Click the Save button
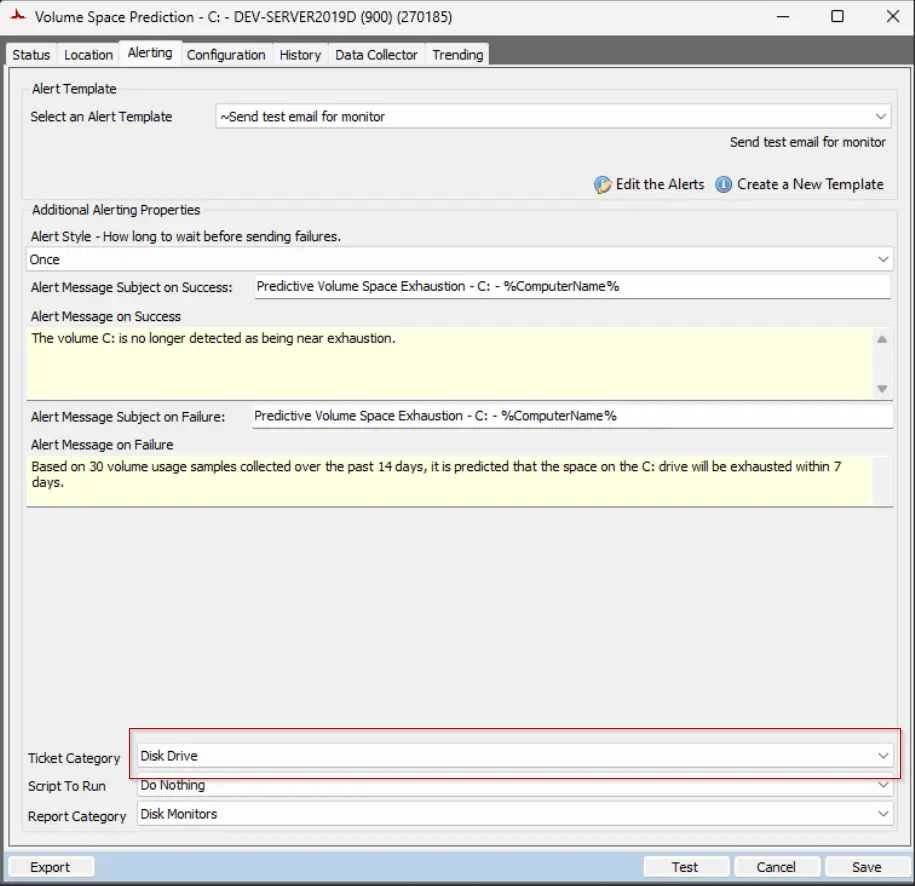This screenshot has width=915, height=886. click(867, 867)
